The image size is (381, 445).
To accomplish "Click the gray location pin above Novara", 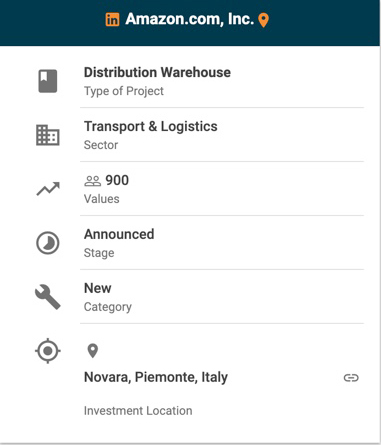I will (93, 351).
